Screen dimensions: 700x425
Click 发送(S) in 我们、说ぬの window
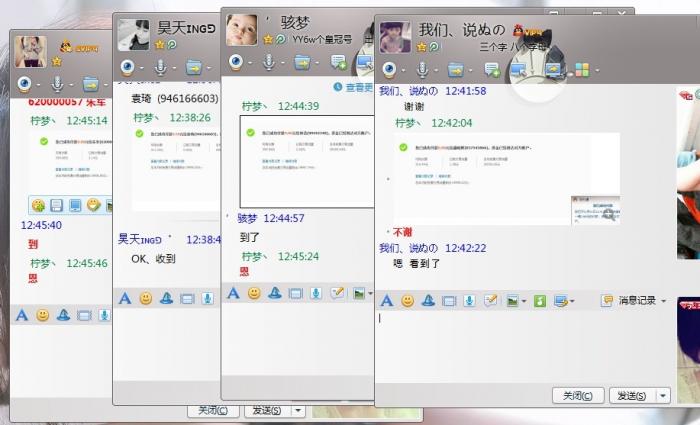pos(632,396)
